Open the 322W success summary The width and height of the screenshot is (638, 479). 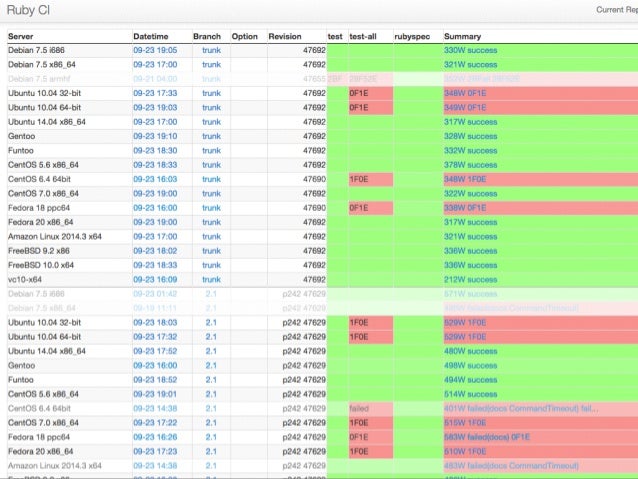coord(471,193)
